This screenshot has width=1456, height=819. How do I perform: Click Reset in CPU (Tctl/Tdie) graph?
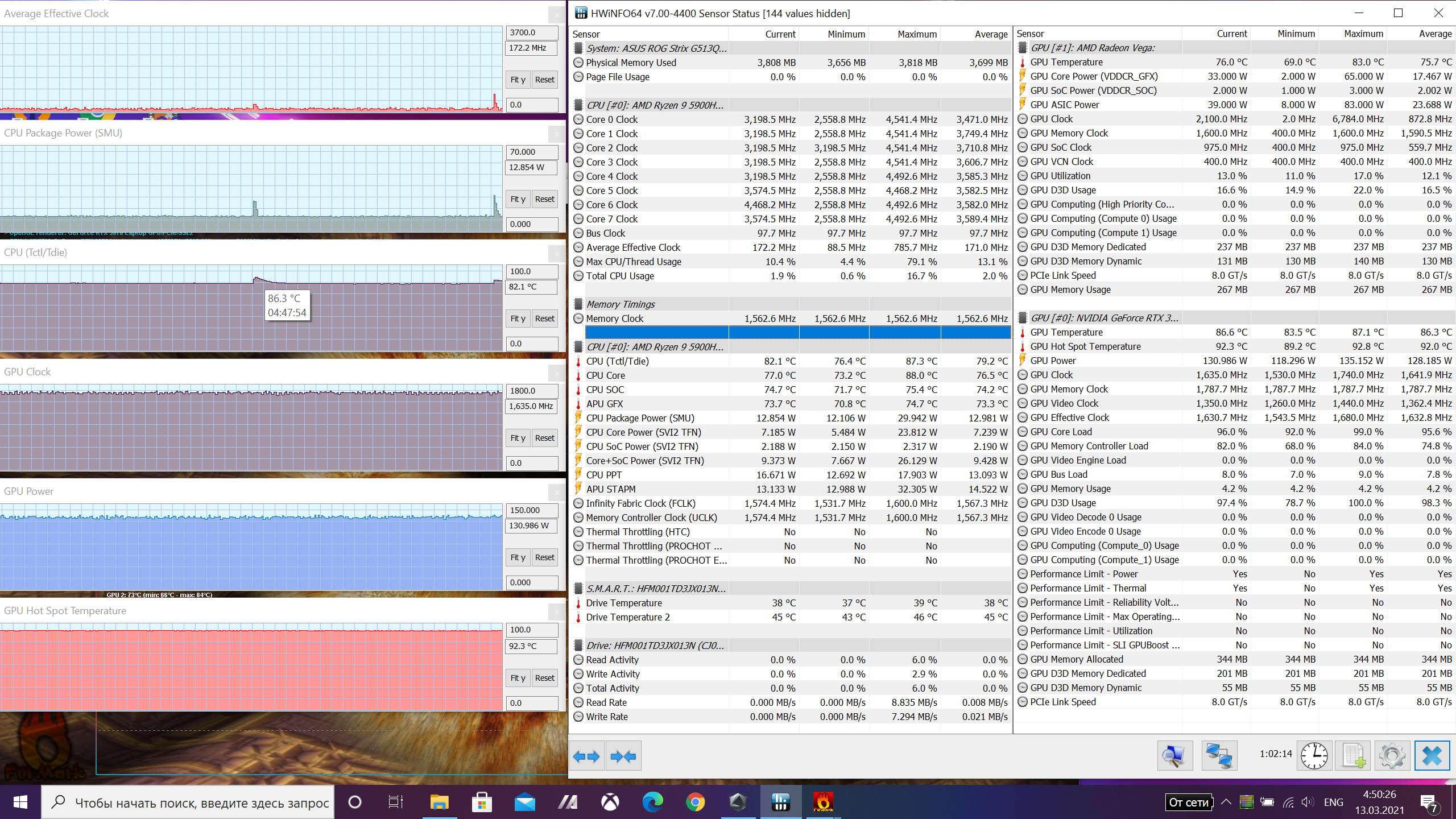click(544, 318)
